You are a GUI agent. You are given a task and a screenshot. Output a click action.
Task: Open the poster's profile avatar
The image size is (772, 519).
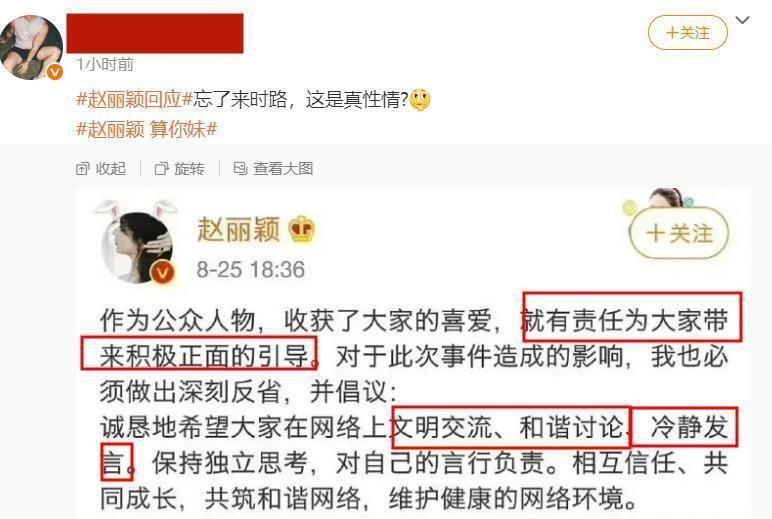pyautogui.click(x=31, y=47)
